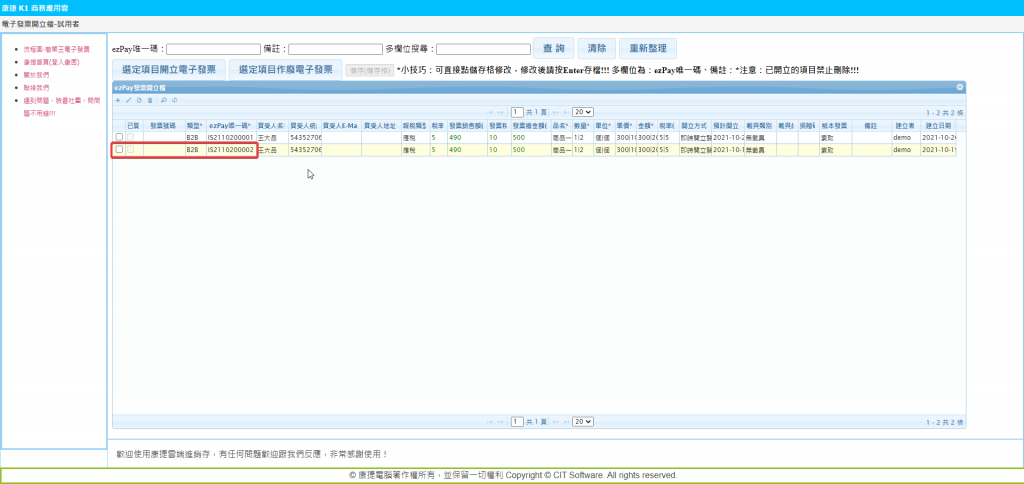Screen dimensions: 1024x484
Task: Click the add new record plus icon
Action: (117, 100)
